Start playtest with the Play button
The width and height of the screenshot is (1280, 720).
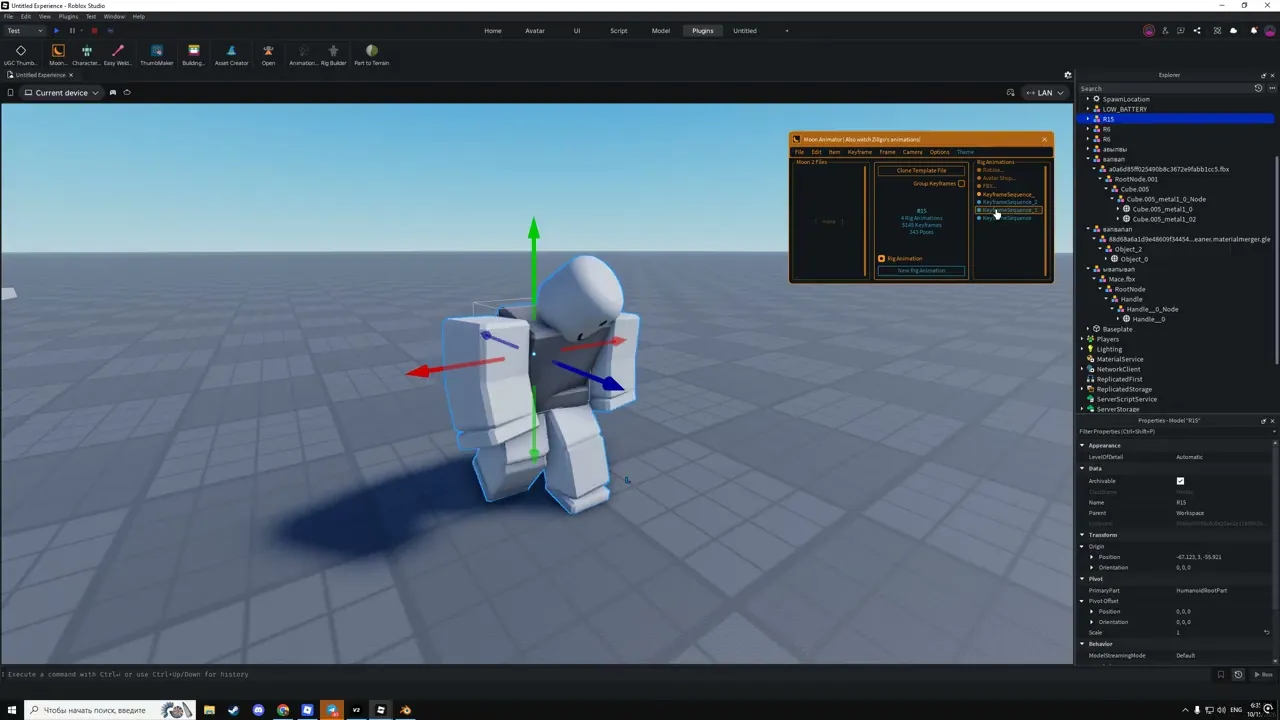point(56,31)
